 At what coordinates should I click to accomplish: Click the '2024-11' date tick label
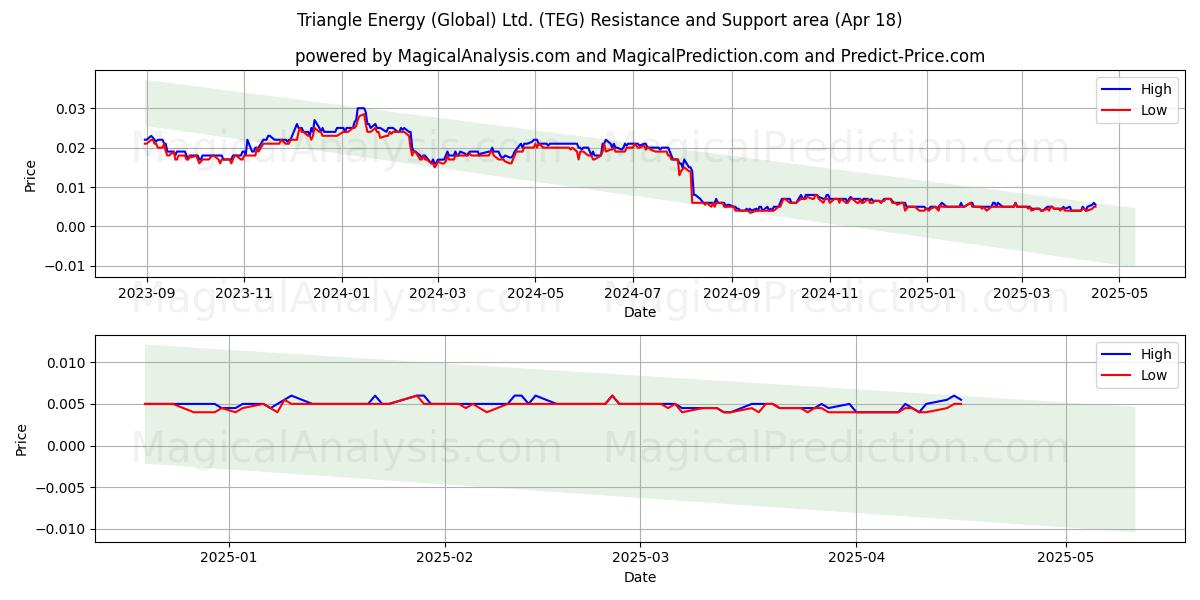coord(829,294)
